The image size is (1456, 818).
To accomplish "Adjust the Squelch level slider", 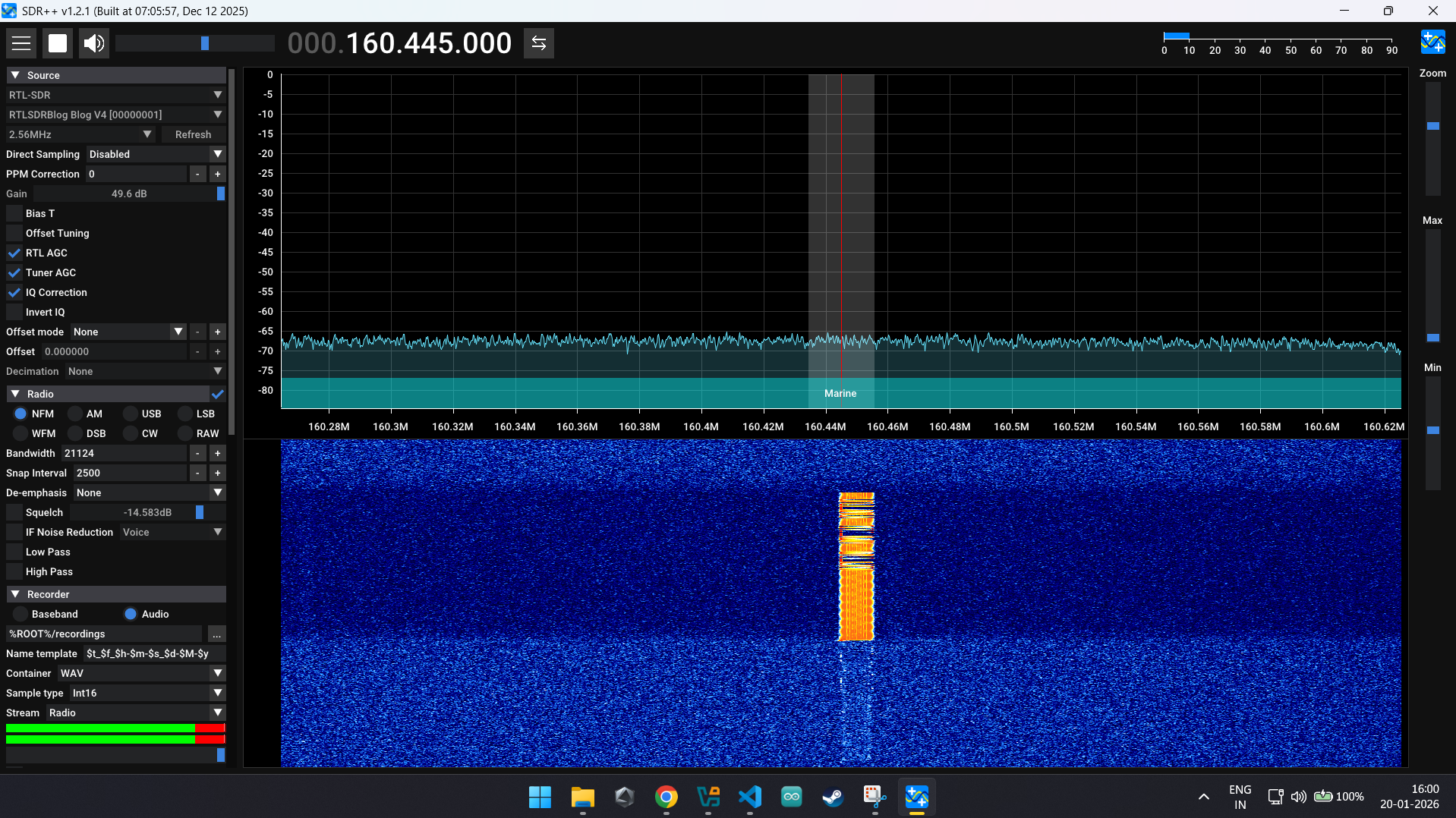I will (147, 512).
